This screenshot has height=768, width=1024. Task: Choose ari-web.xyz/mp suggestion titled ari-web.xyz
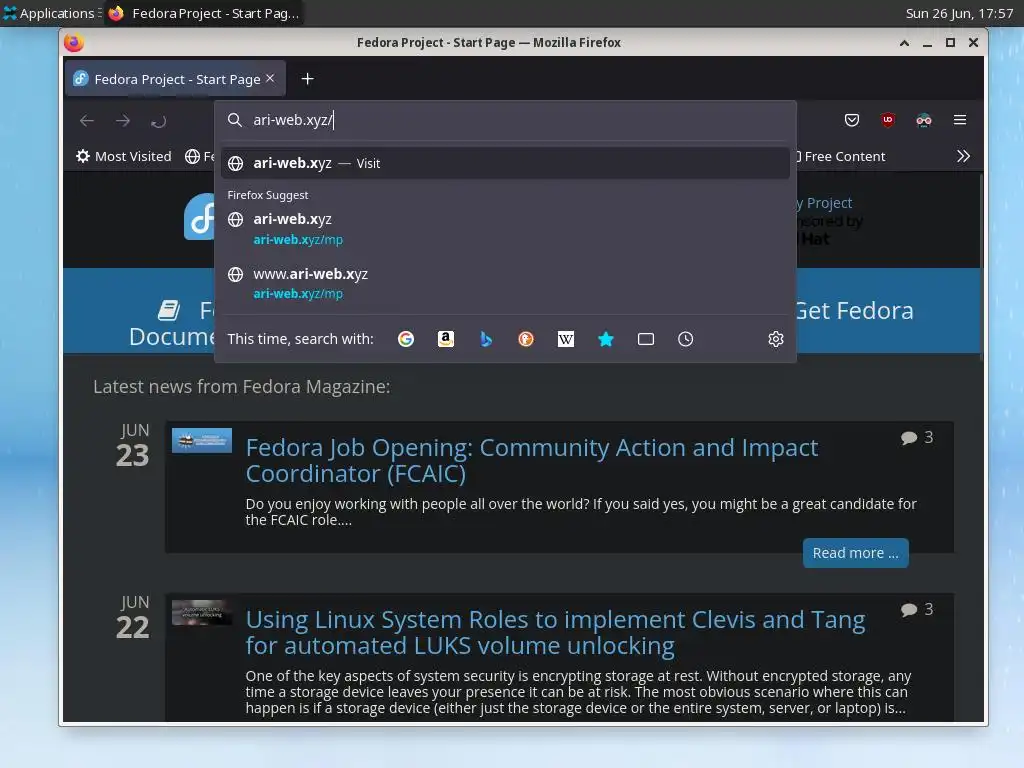pos(505,229)
